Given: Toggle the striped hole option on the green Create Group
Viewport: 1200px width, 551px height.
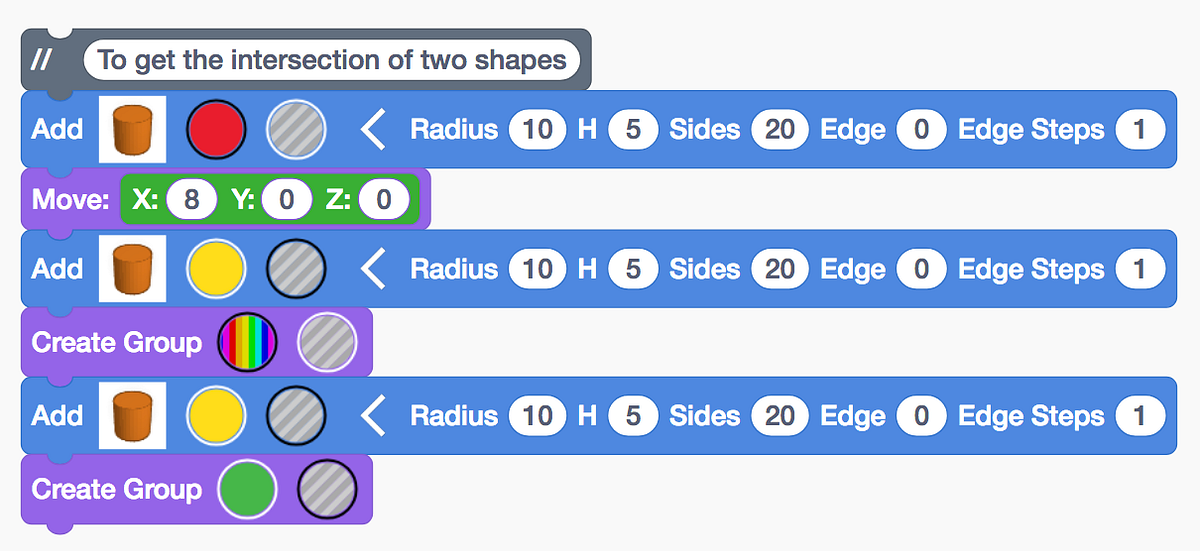Looking at the screenshot, I should pos(327,489).
